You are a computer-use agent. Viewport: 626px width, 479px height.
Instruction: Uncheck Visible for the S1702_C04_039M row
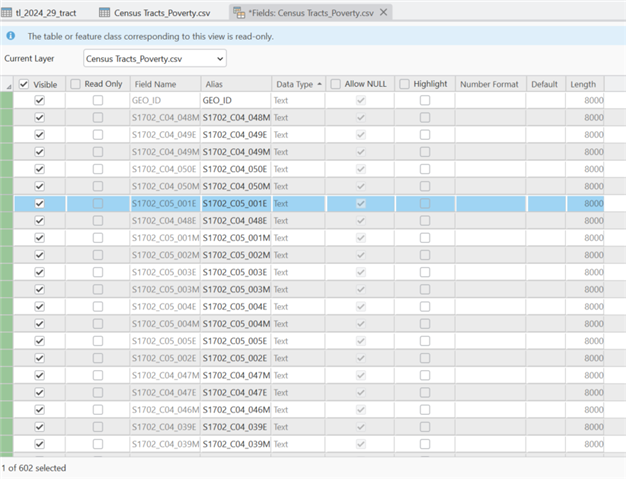point(40,444)
